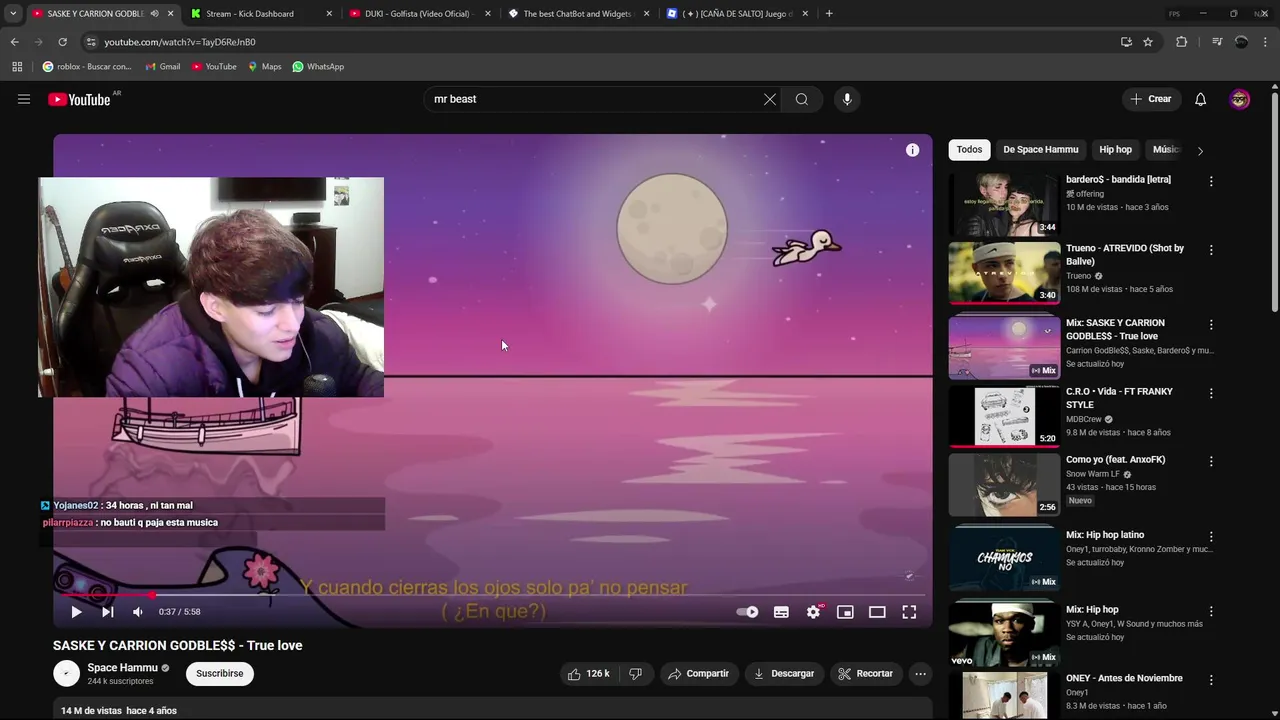Close the SASKE Y CARRION tab
1280x720 pixels.
click(x=171, y=14)
